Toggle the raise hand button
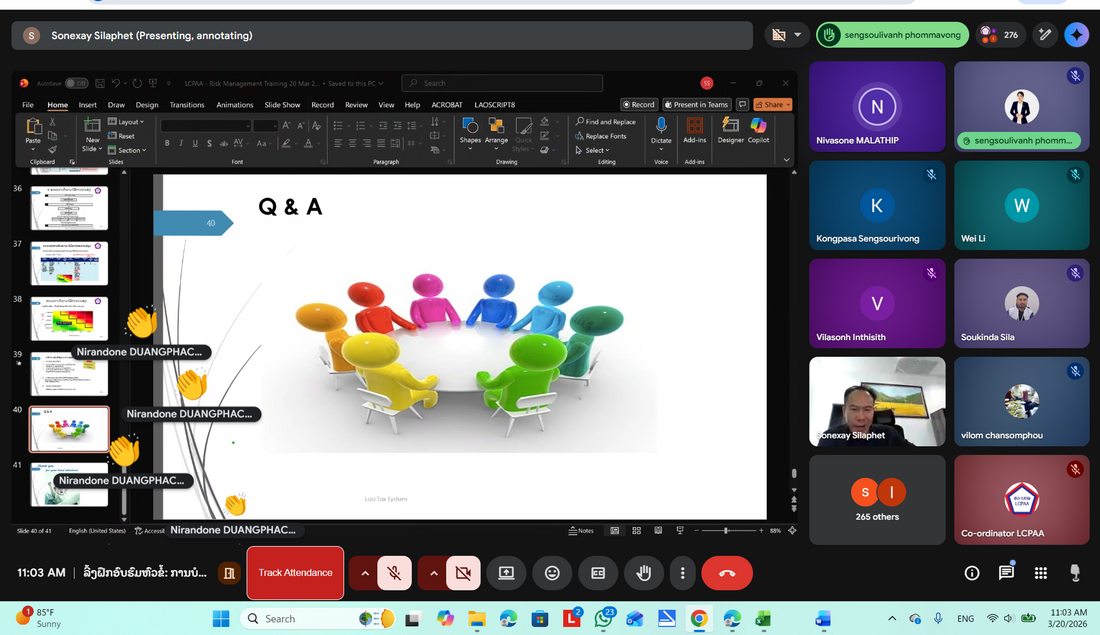1100x635 pixels. click(x=643, y=573)
